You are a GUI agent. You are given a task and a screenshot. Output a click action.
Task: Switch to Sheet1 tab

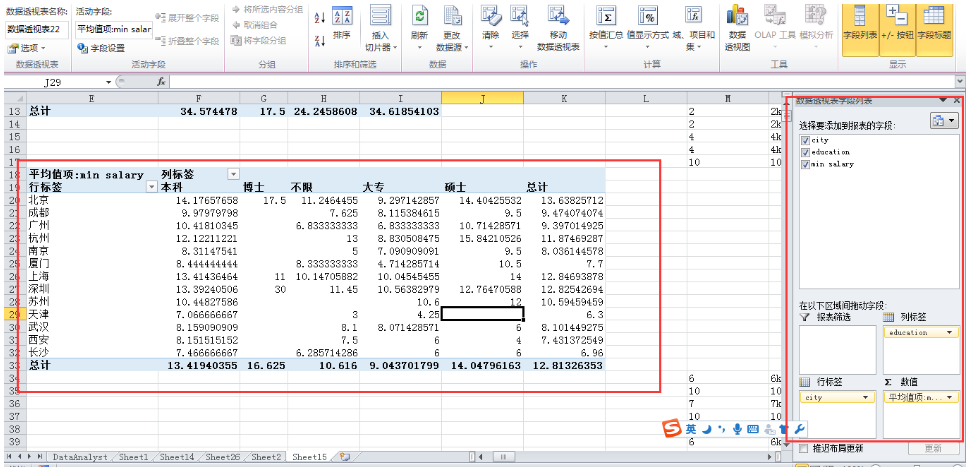click(x=133, y=457)
